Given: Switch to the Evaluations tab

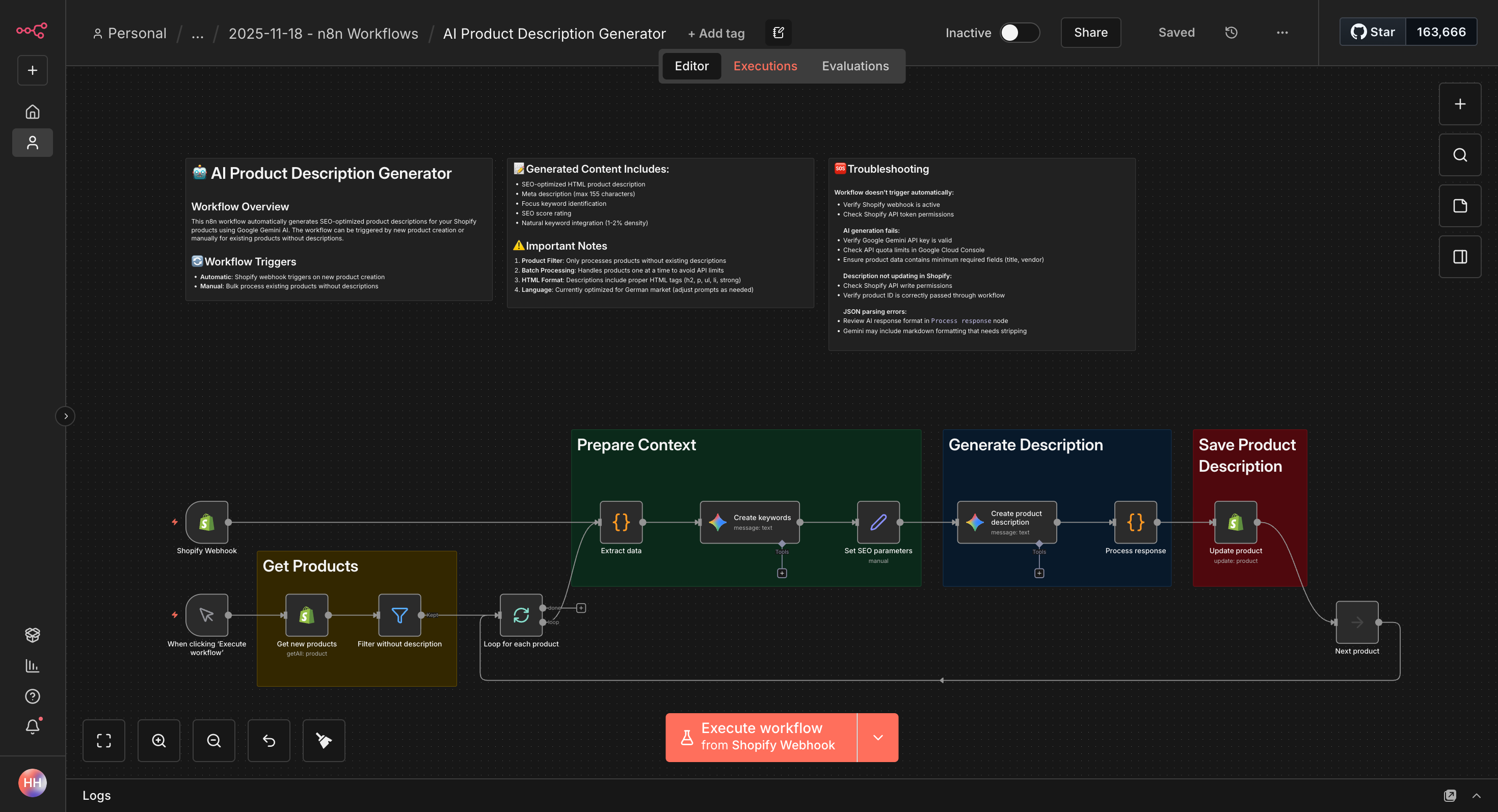Looking at the screenshot, I should point(855,66).
